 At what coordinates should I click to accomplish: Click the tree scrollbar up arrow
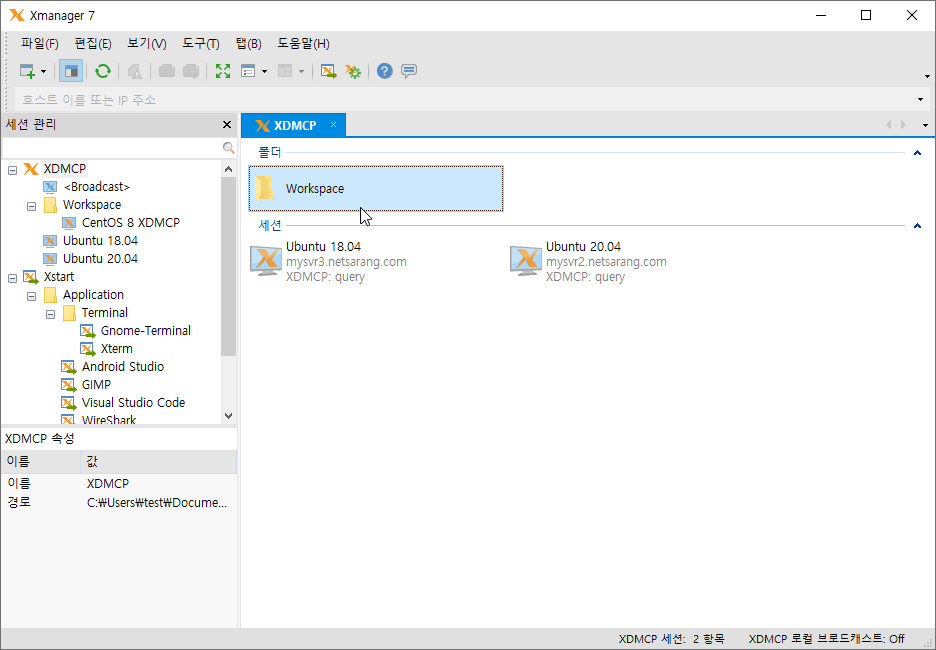(x=229, y=169)
